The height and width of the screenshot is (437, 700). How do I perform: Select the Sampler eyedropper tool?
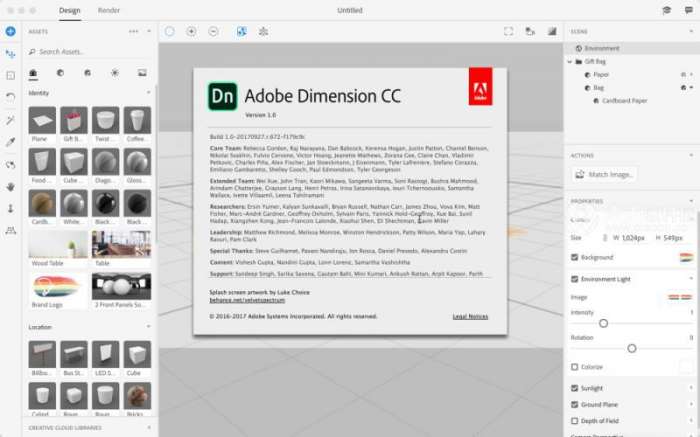click(10, 142)
